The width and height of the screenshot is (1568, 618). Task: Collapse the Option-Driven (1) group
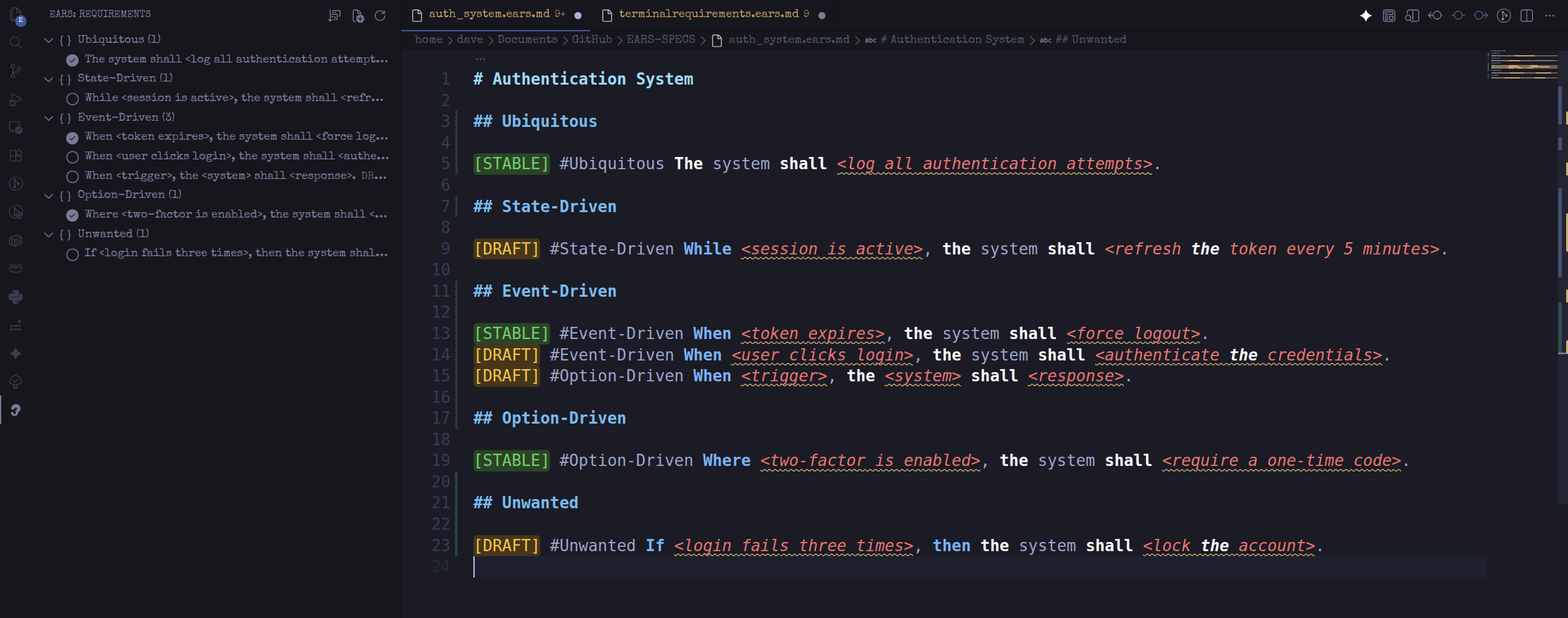[48, 195]
